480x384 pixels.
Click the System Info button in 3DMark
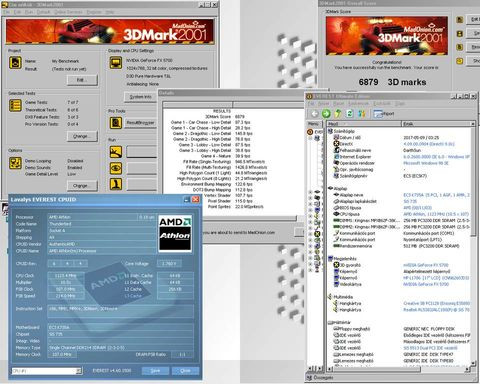tap(140, 97)
